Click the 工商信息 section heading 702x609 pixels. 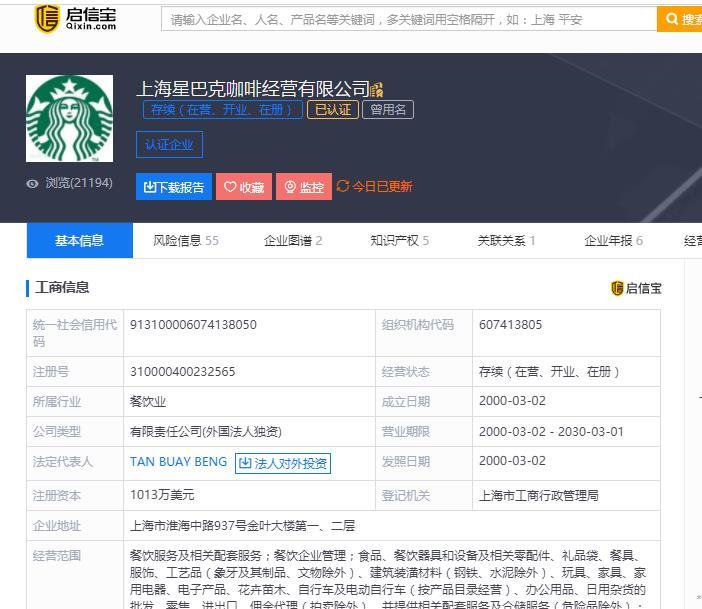click(62, 287)
